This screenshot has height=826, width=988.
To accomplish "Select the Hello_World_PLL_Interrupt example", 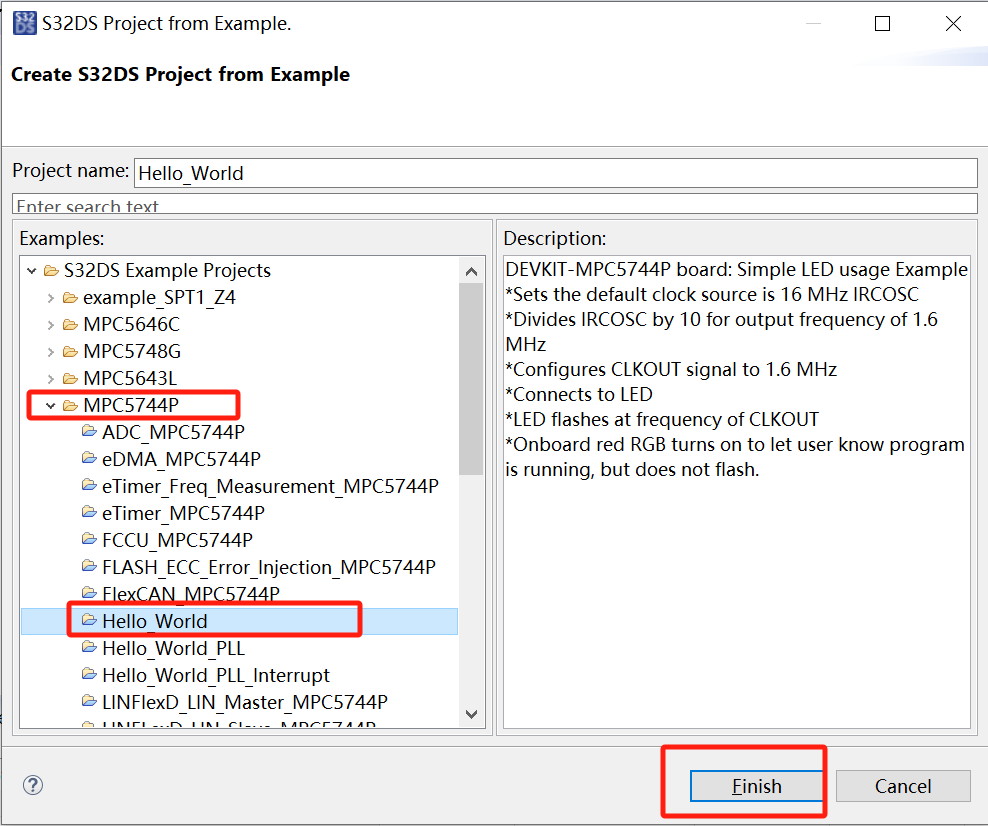I will pyautogui.click(x=215, y=675).
